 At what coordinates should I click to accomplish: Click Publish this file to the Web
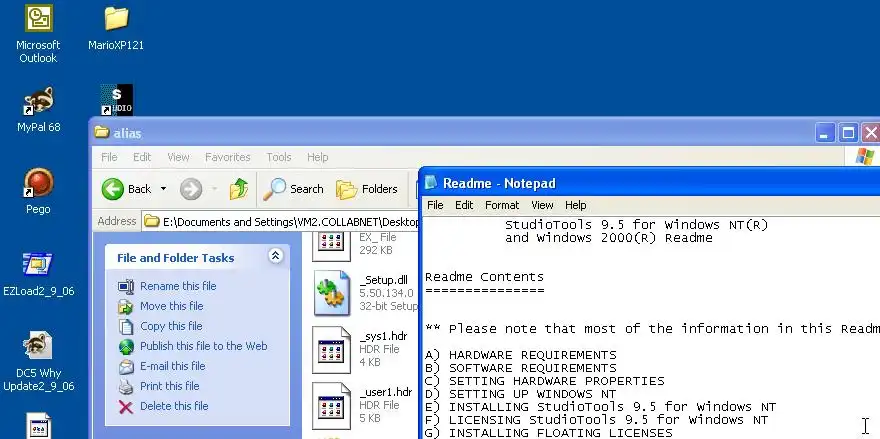click(x=204, y=346)
